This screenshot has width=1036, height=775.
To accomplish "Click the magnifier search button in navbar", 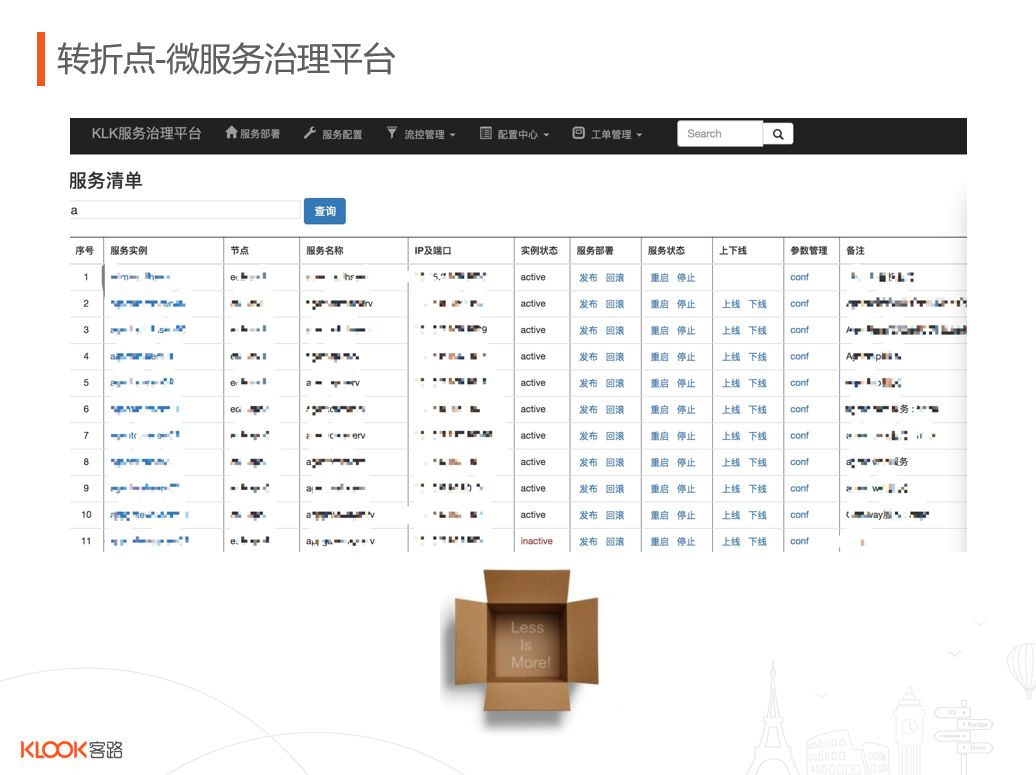I will click(778, 134).
